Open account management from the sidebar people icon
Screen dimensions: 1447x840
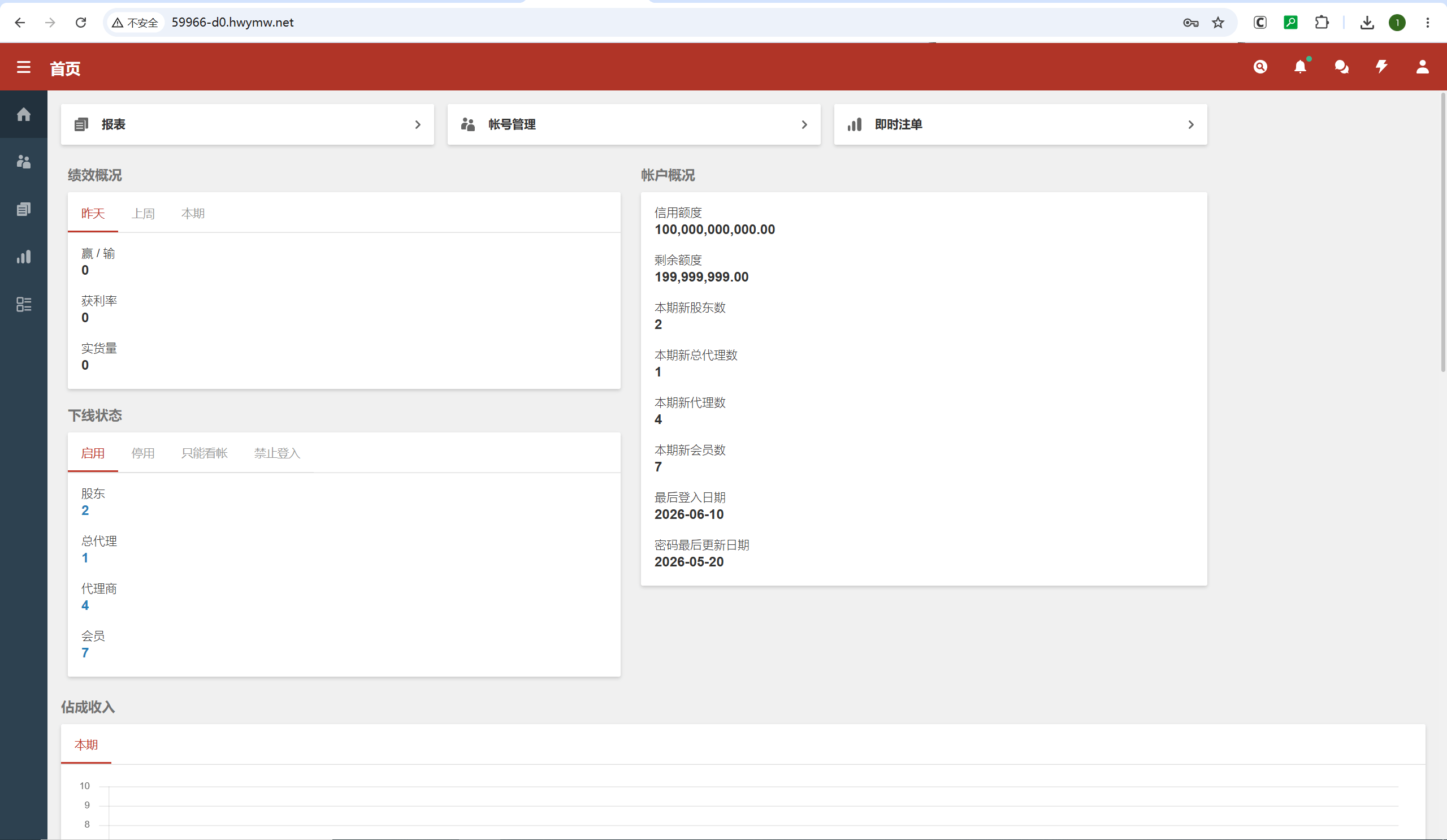pos(24,162)
